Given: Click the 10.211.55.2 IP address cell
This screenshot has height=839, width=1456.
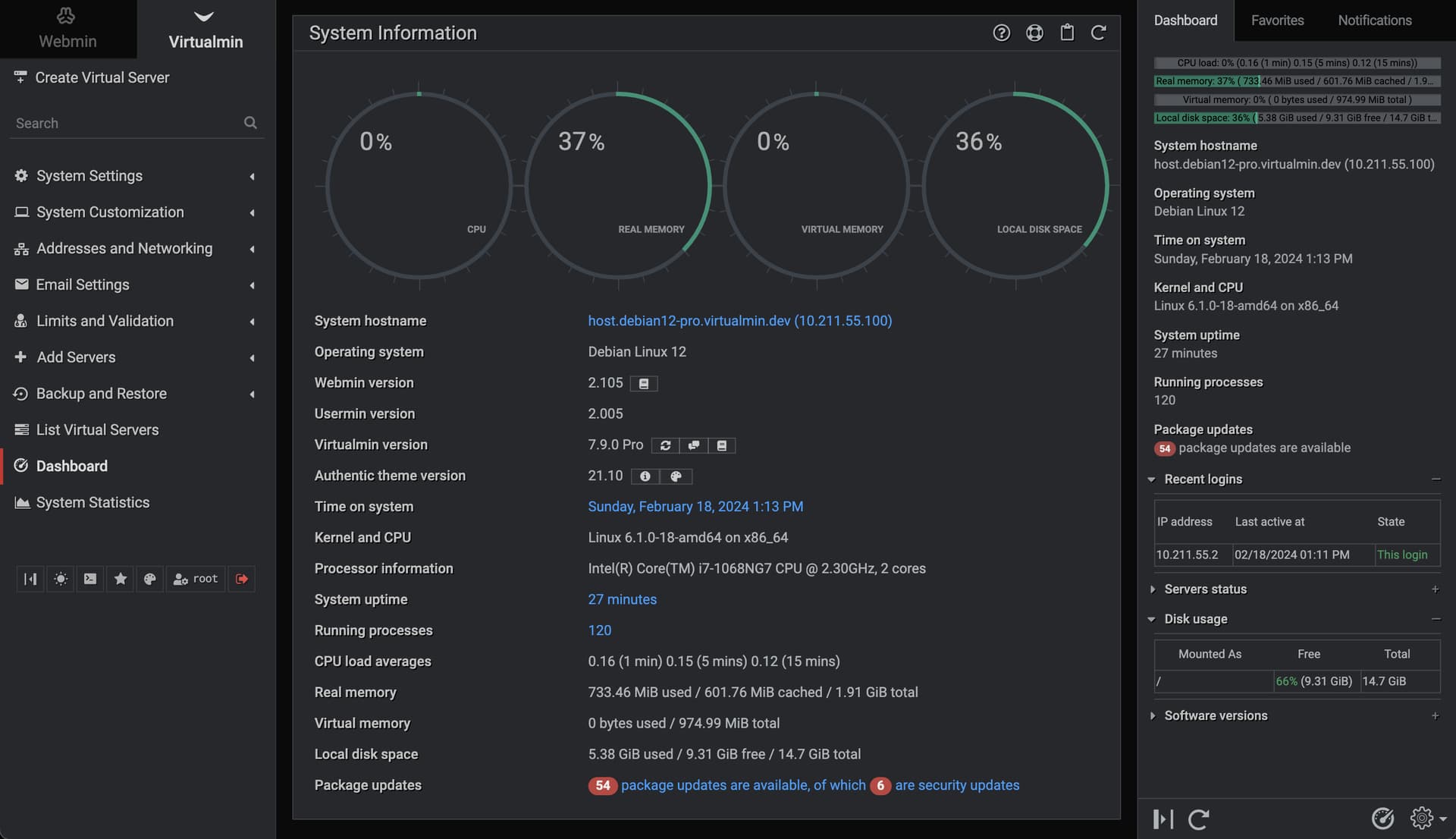Looking at the screenshot, I should (1193, 555).
